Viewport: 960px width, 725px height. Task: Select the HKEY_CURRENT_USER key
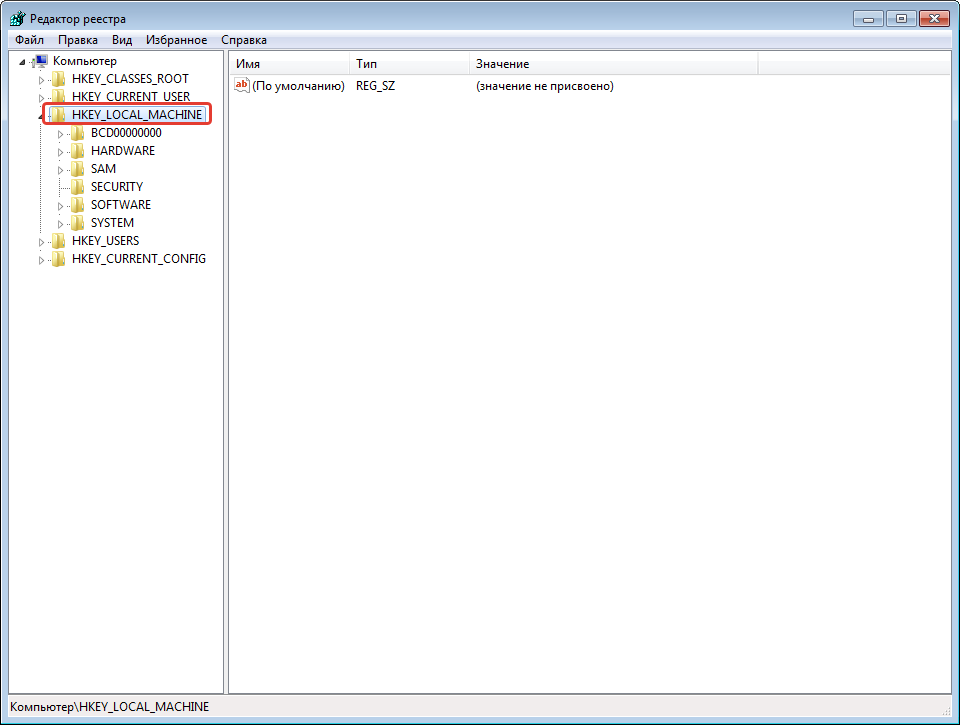pos(130,97)
